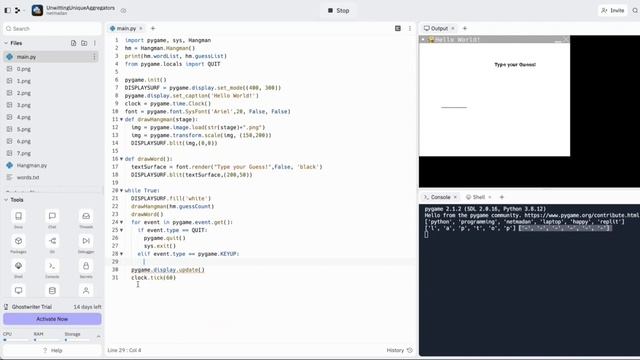Click the UnwittingUniqueAggregators repl avatar
The height and width of the screenshot is (360, 640).
coord(37,10)
